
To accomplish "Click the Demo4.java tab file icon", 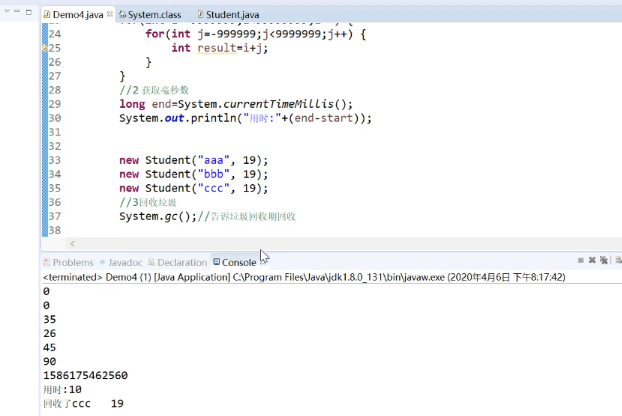I will click(x=47, y=14).
